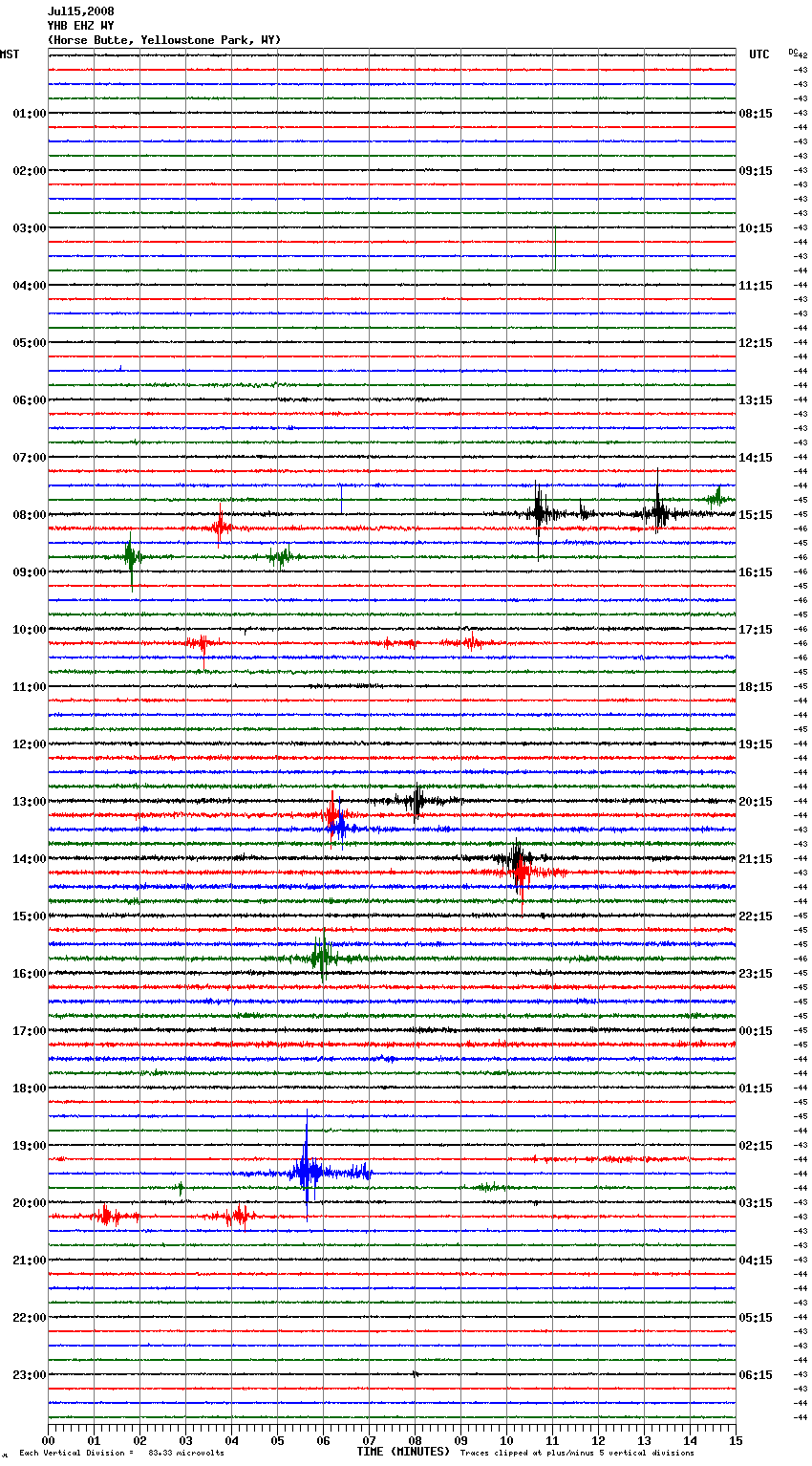Click the 19:00 MST time label
This screenshot has height=1466, width=812.
pos(30,1146)
